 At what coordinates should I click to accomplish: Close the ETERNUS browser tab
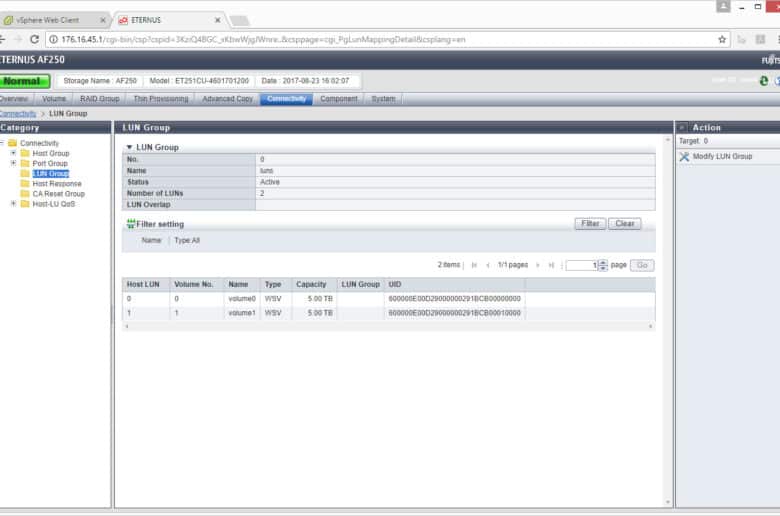pyautogui.click(x=217, y=20)
